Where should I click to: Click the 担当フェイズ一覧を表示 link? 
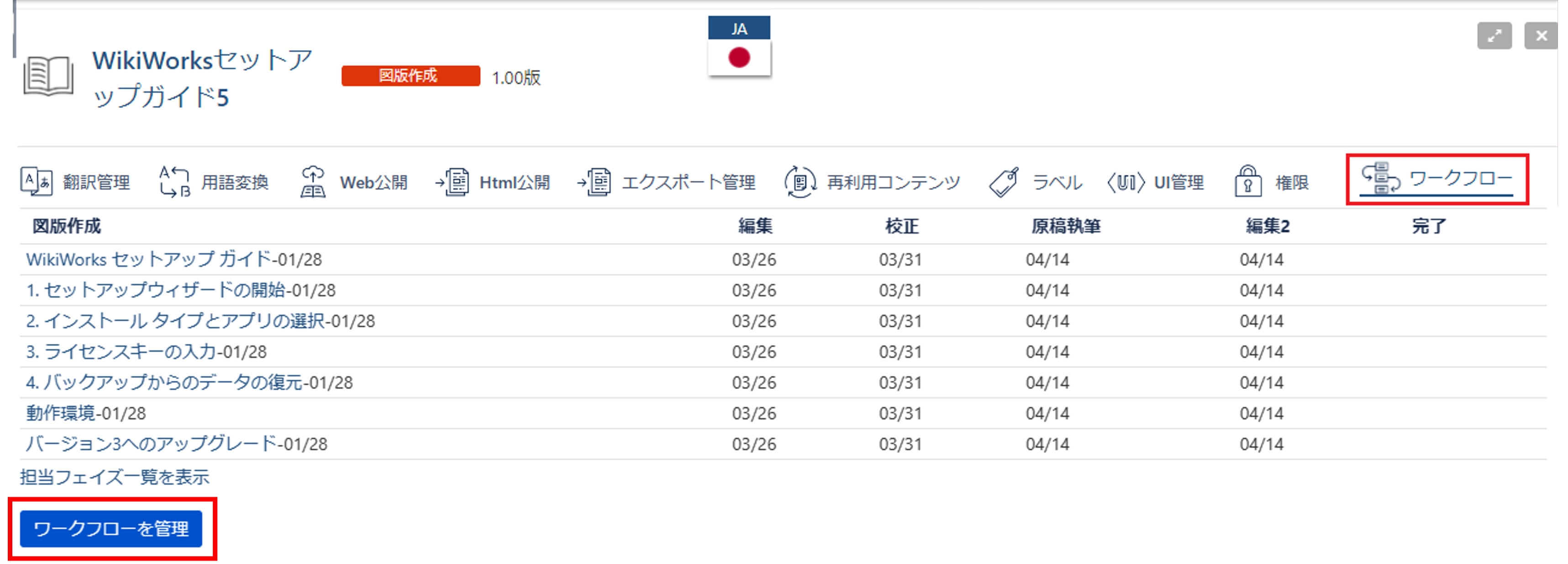point(115,476)
